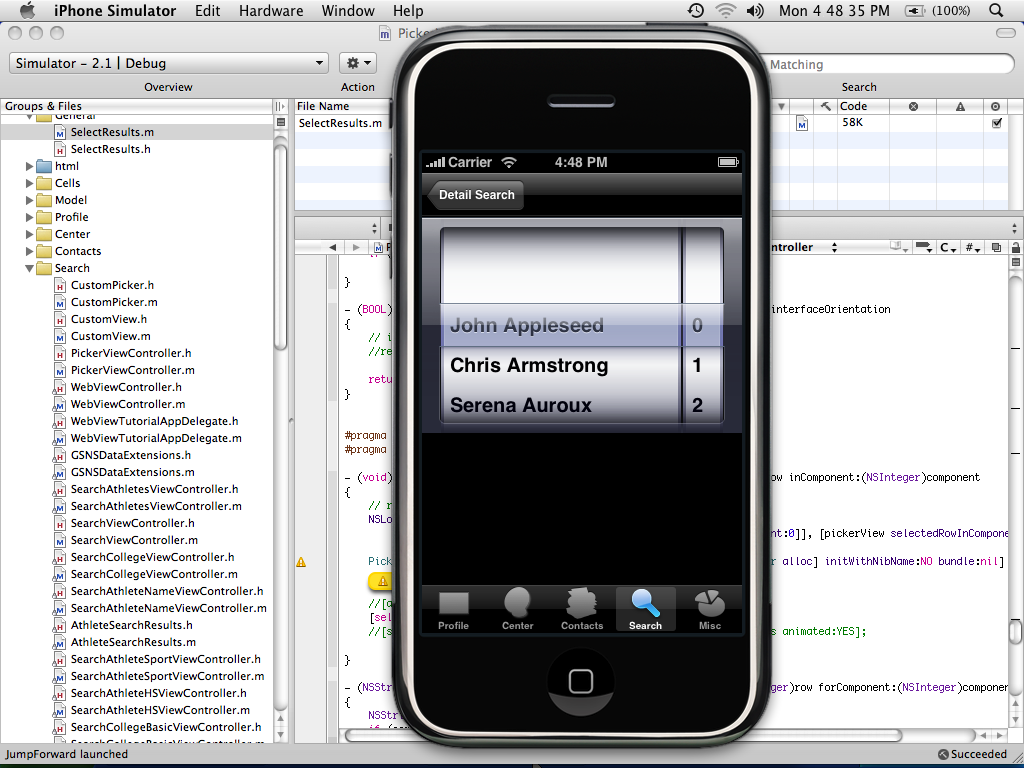
Task: Go back in editor history arrow
Action: (332, 248)
